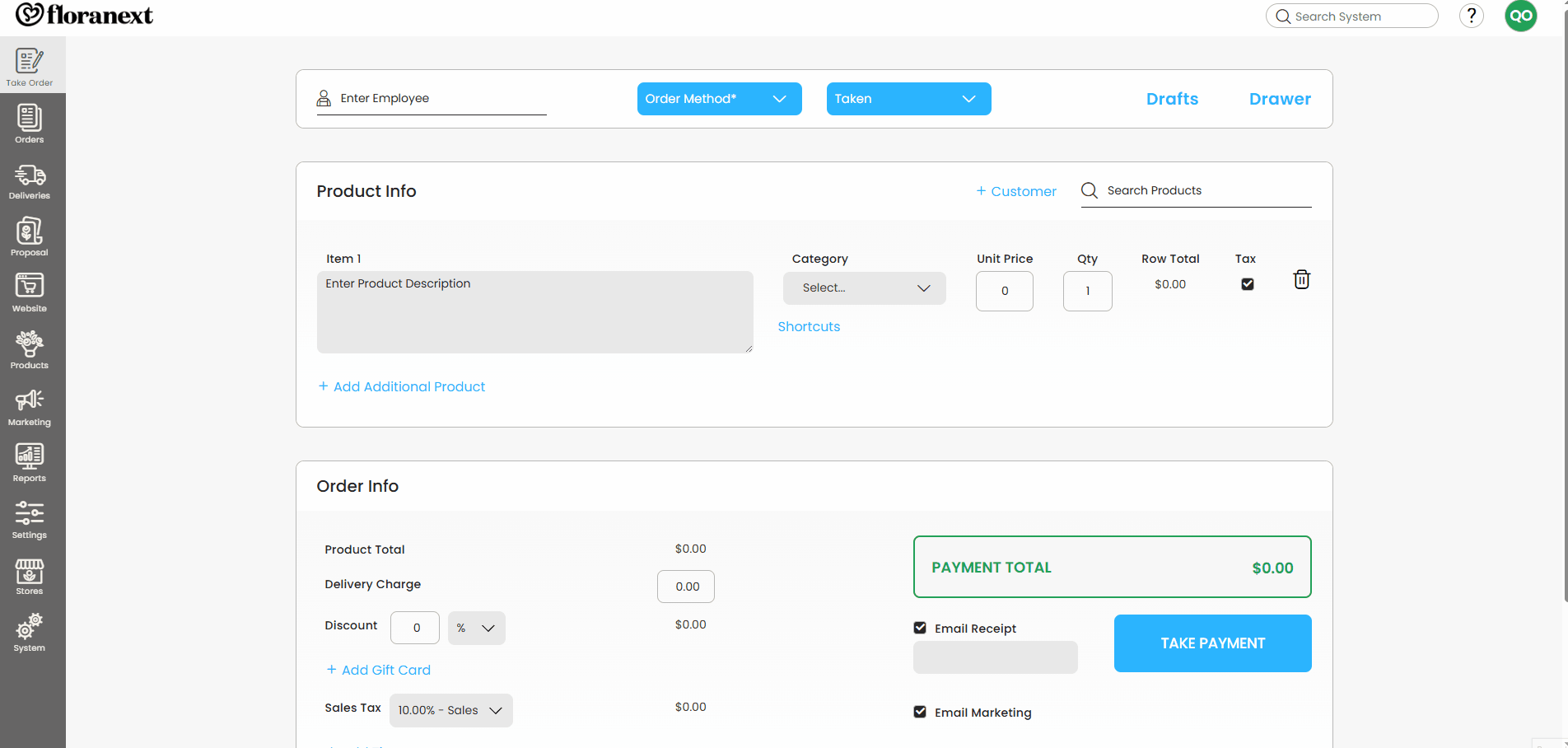Viewport: 1568px width, 748px height.
Task: Open the Products flower bouquet icon
Action: [30, 344]
